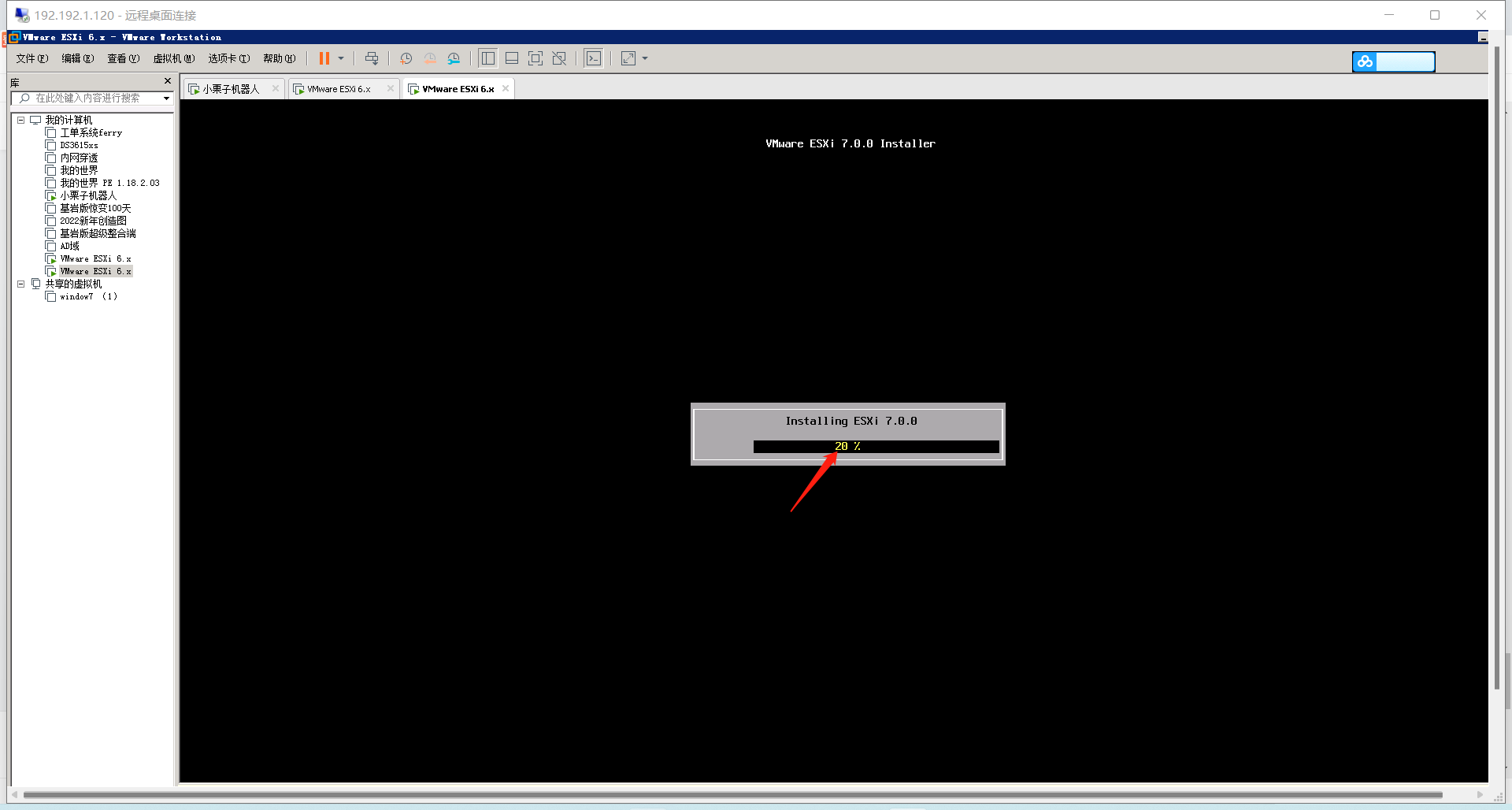The width and height of the screenshot is (1512, 810).
Task: Click the 我的计算机 computer icon
Action: [35, 120]
